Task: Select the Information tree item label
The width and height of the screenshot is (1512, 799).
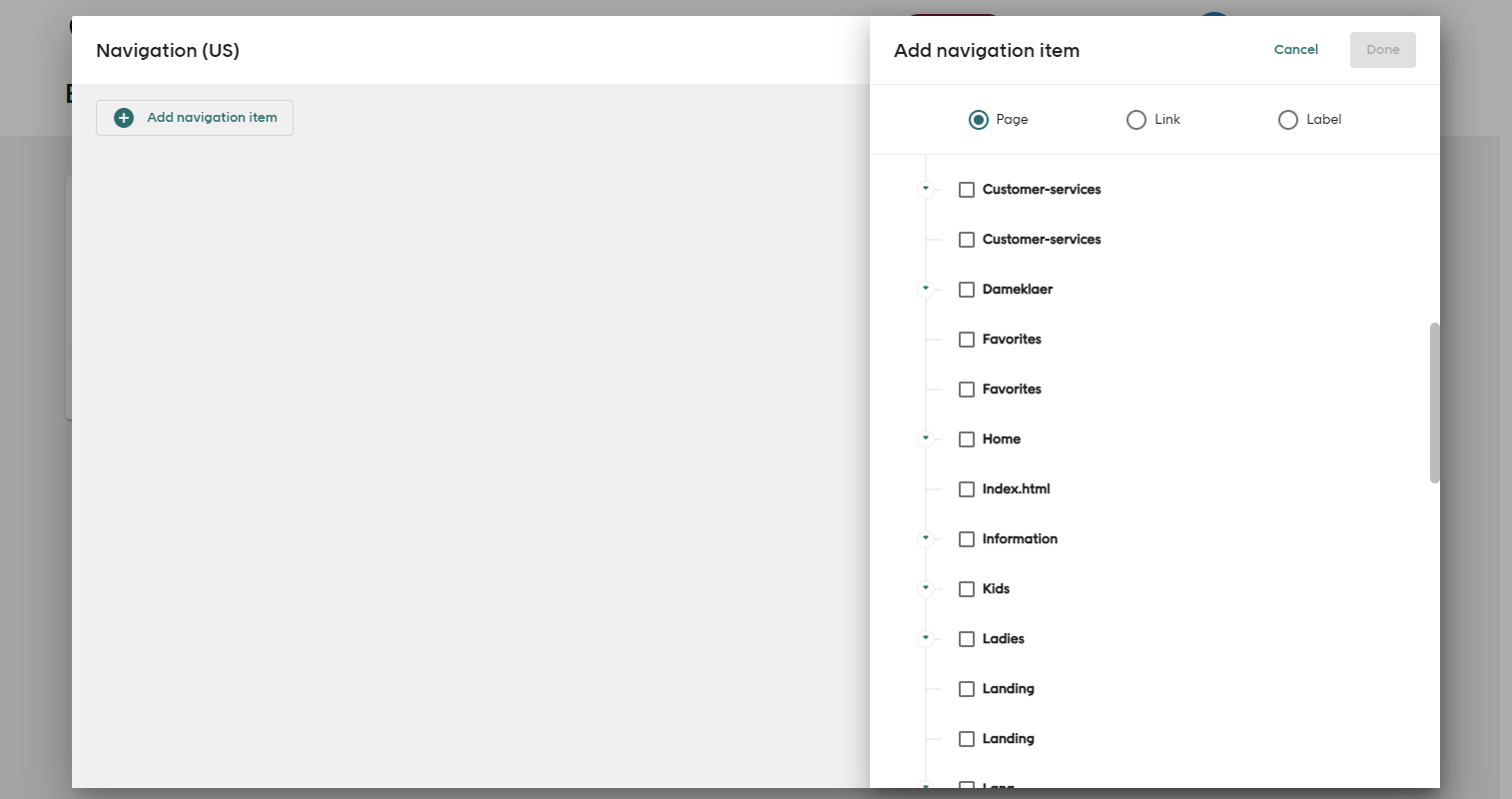Action: (1020, 539)
